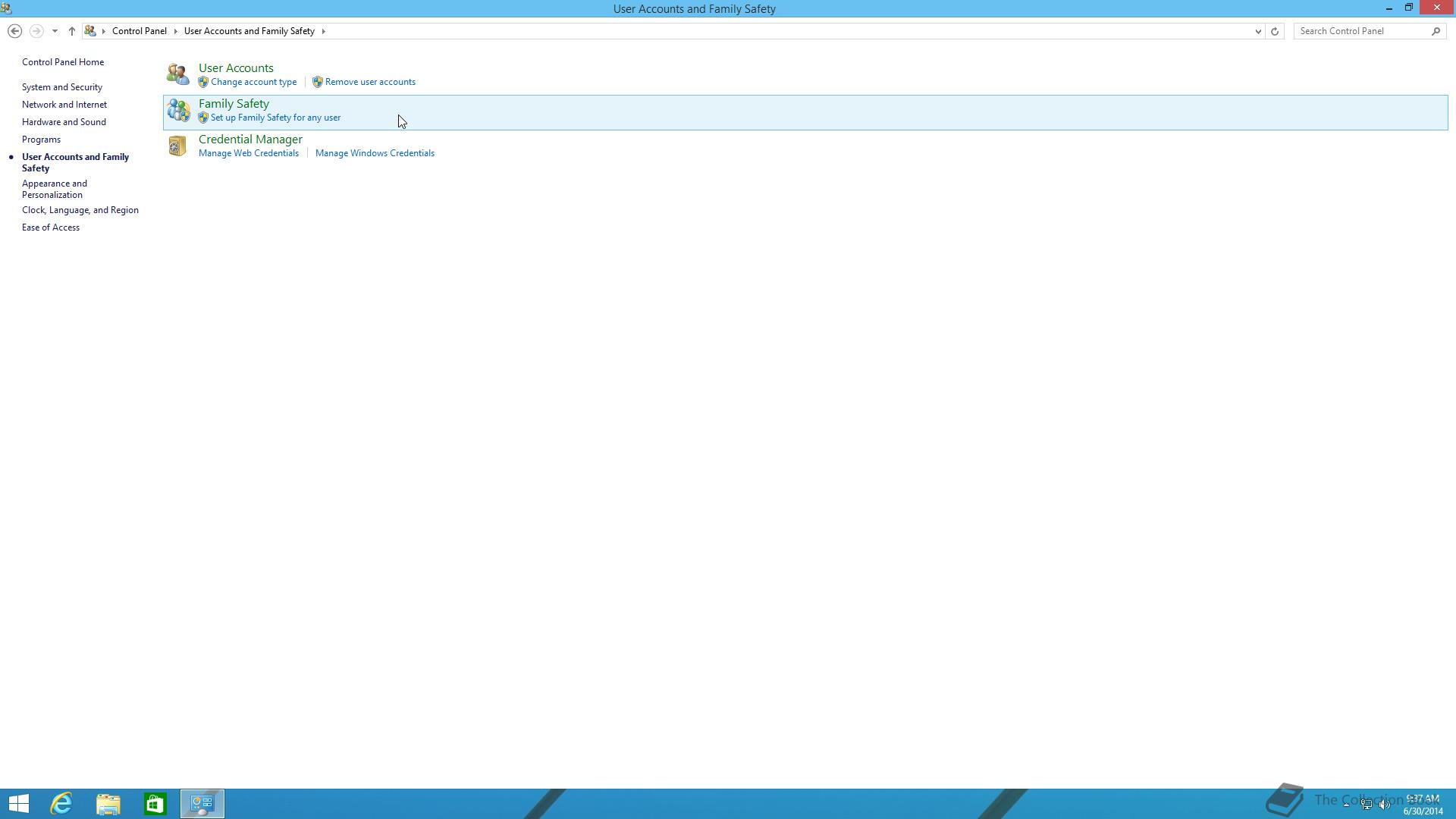1456x819 pixels.
Task: Open Network and Internet category
Action: coord(64,105)
